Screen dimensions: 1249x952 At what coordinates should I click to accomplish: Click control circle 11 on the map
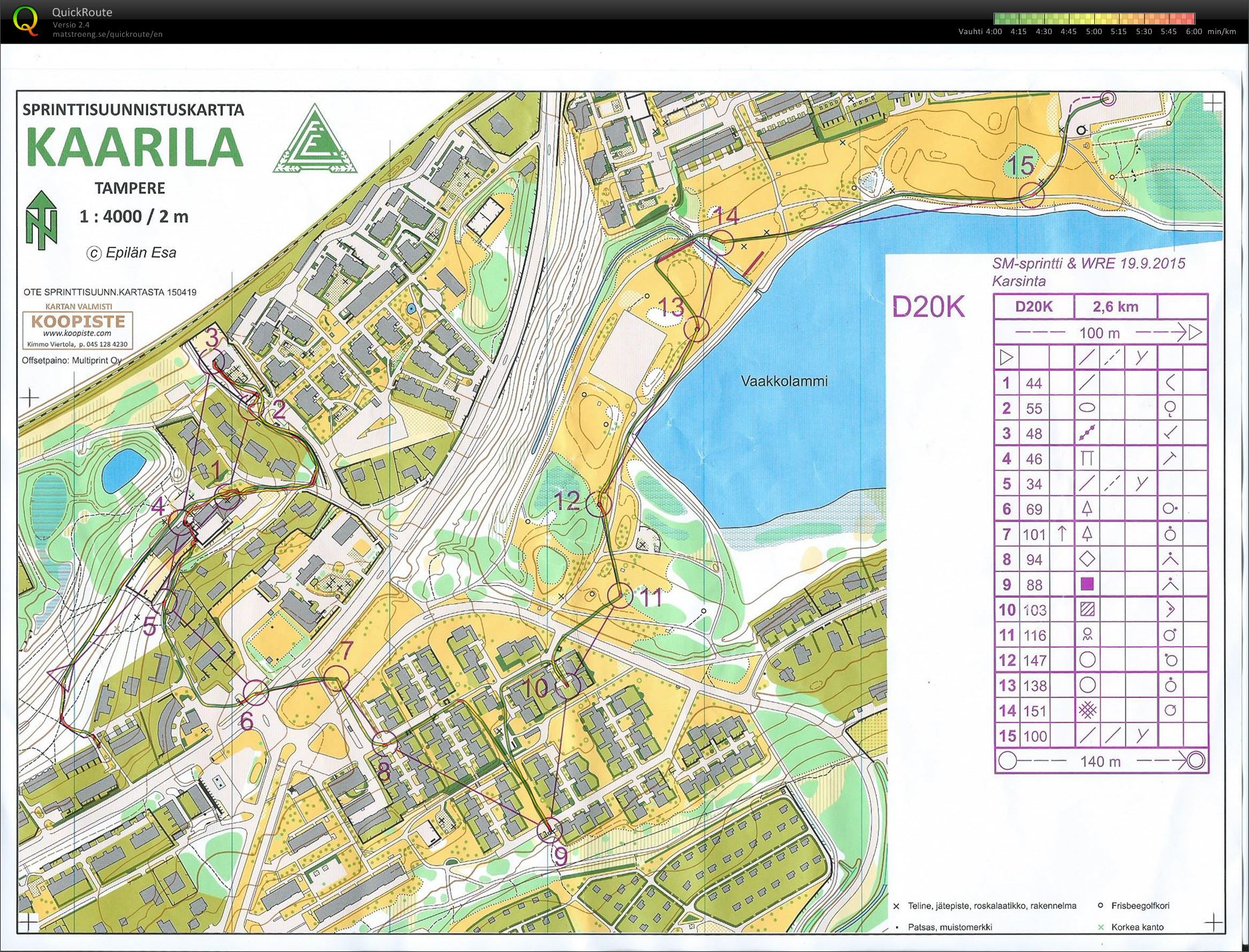click(620, 595)
